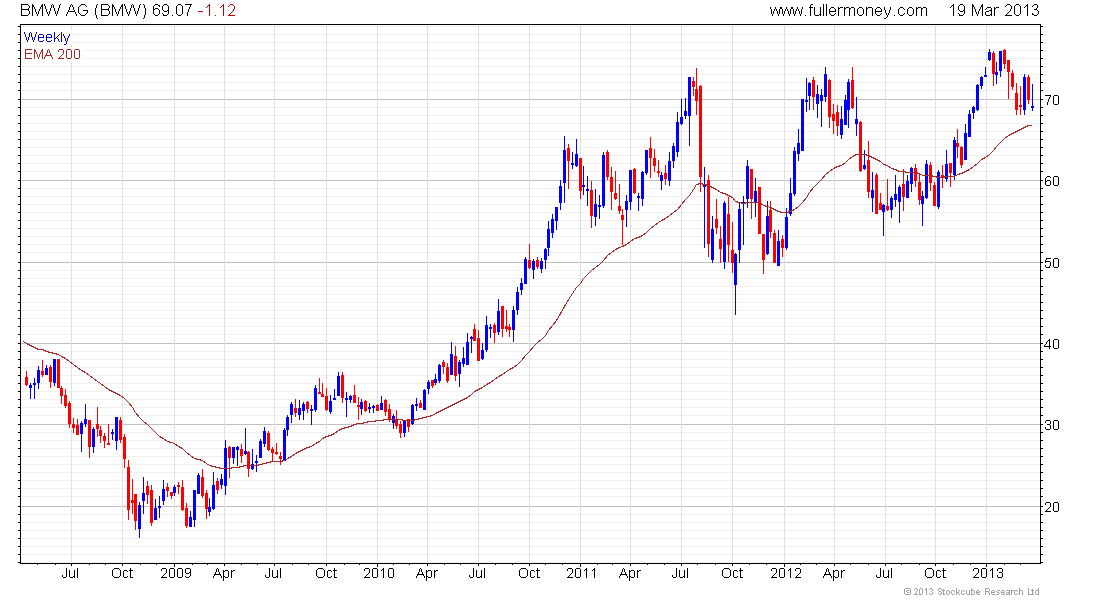1100x600 pixels.
Task: Click the 2011 time axis marker
Action: [x=582, y=573]
